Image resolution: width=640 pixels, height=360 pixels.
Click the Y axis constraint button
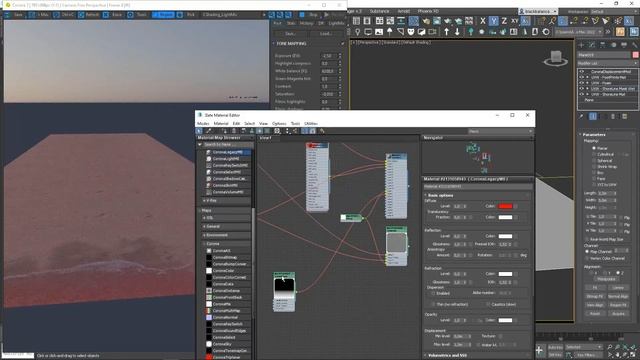tap(493, 21)
